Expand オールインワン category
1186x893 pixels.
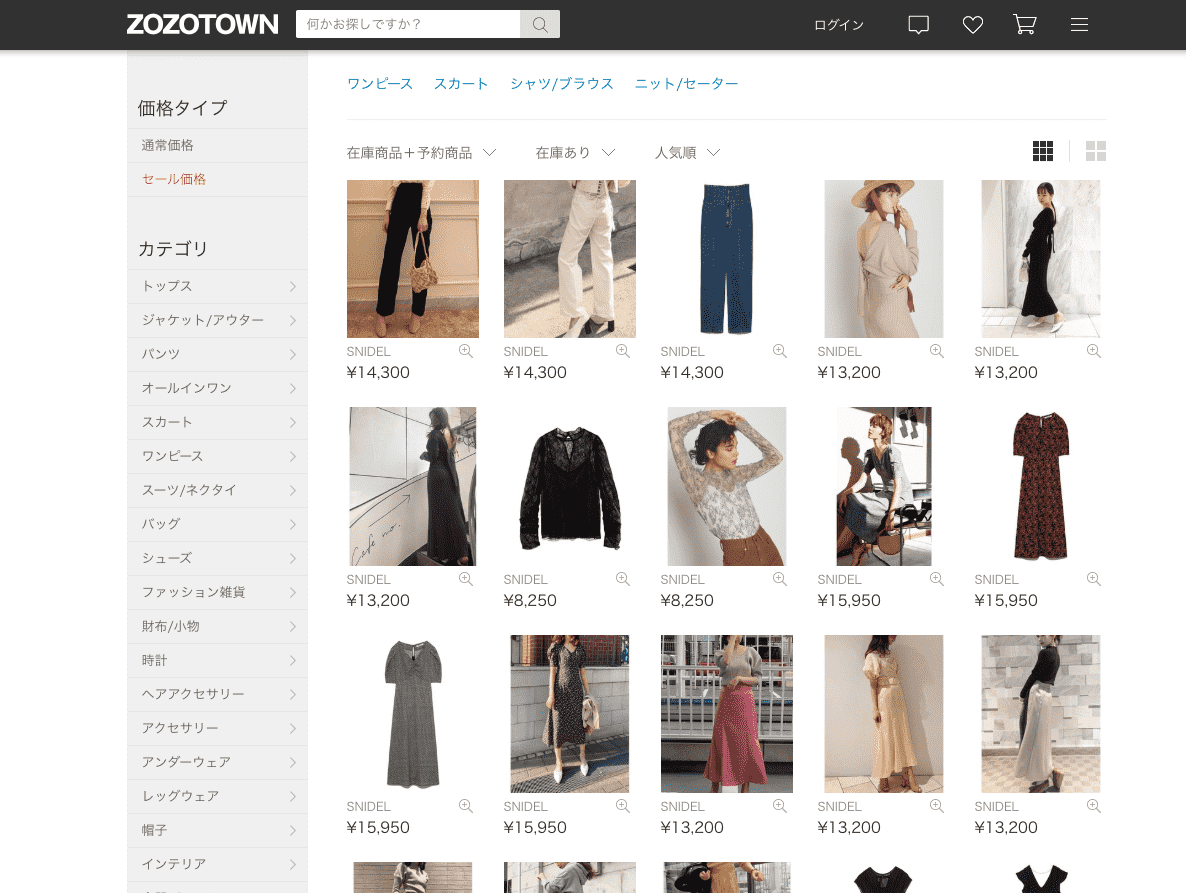click(x=218, y=389)
